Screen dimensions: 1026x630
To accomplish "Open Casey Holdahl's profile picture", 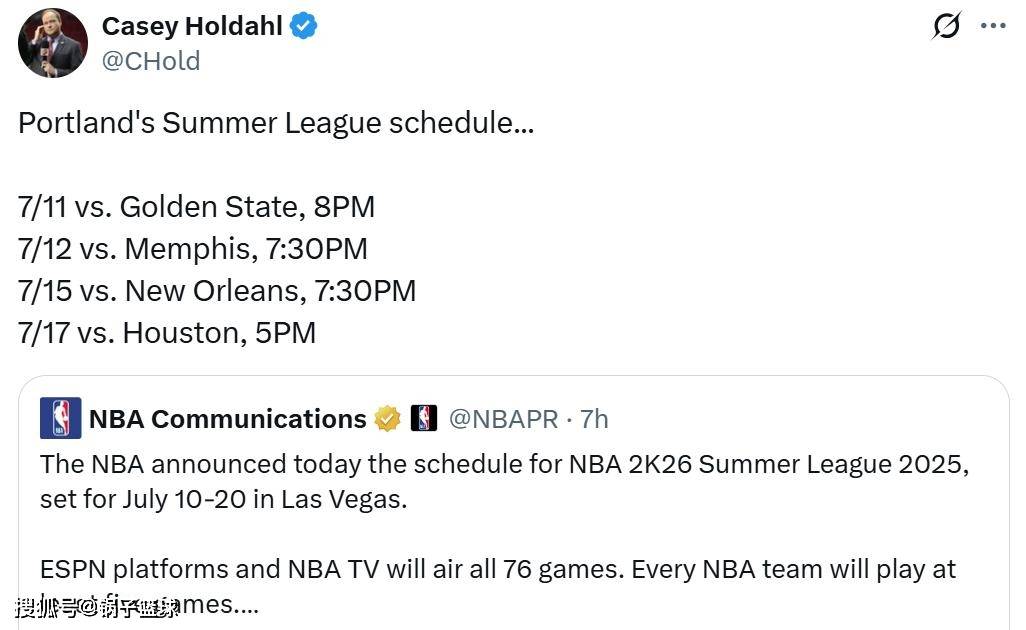I will (52, 44).
